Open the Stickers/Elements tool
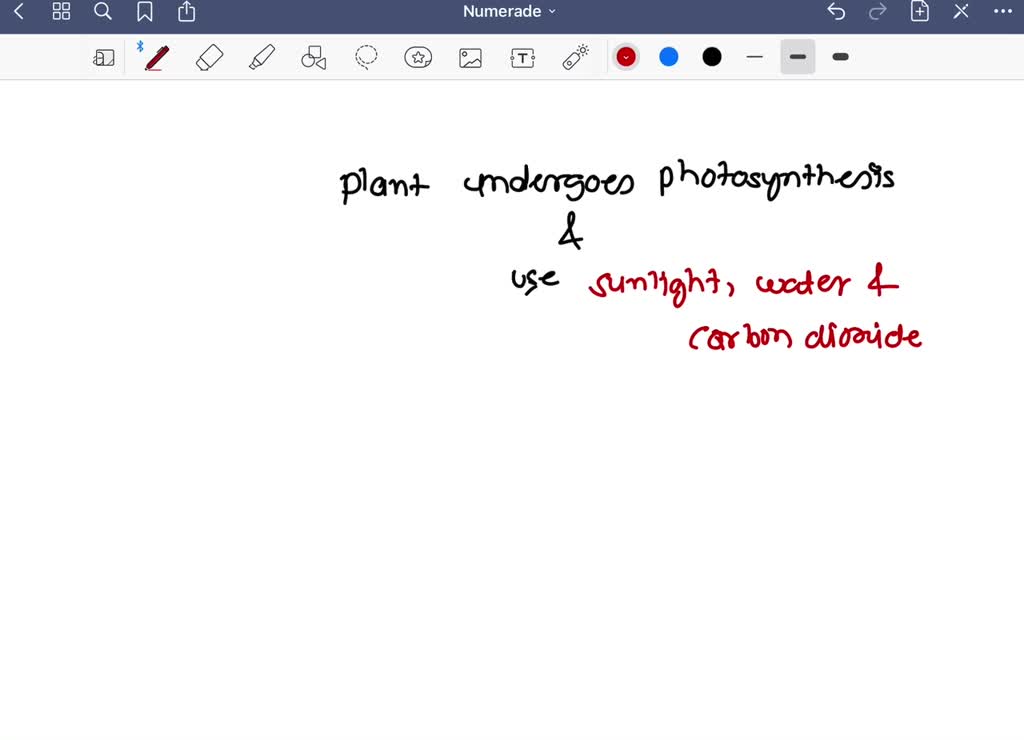Viewport: 1024px width, 740px height. click(418, 57)
